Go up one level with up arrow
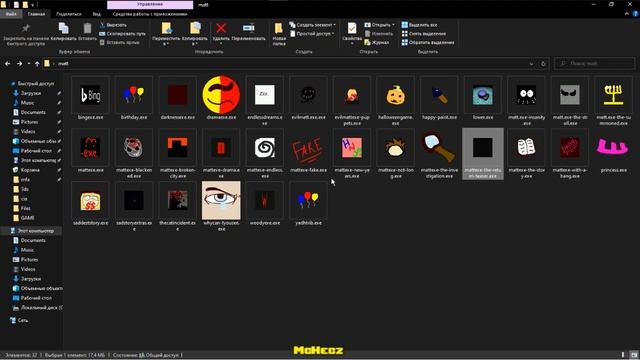Screen dimensions: 640x360 [37, 64]
